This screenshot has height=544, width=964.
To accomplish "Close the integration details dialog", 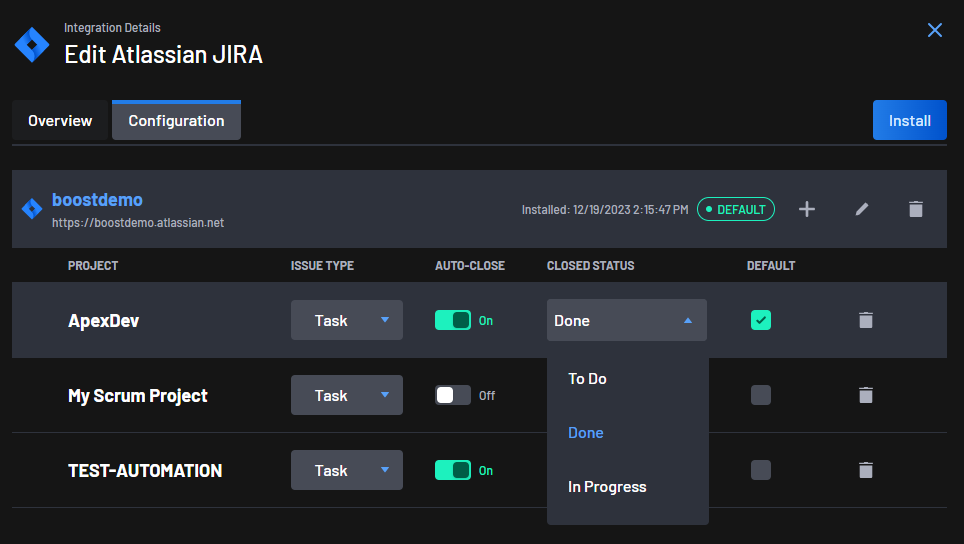I will click(934, 30).
